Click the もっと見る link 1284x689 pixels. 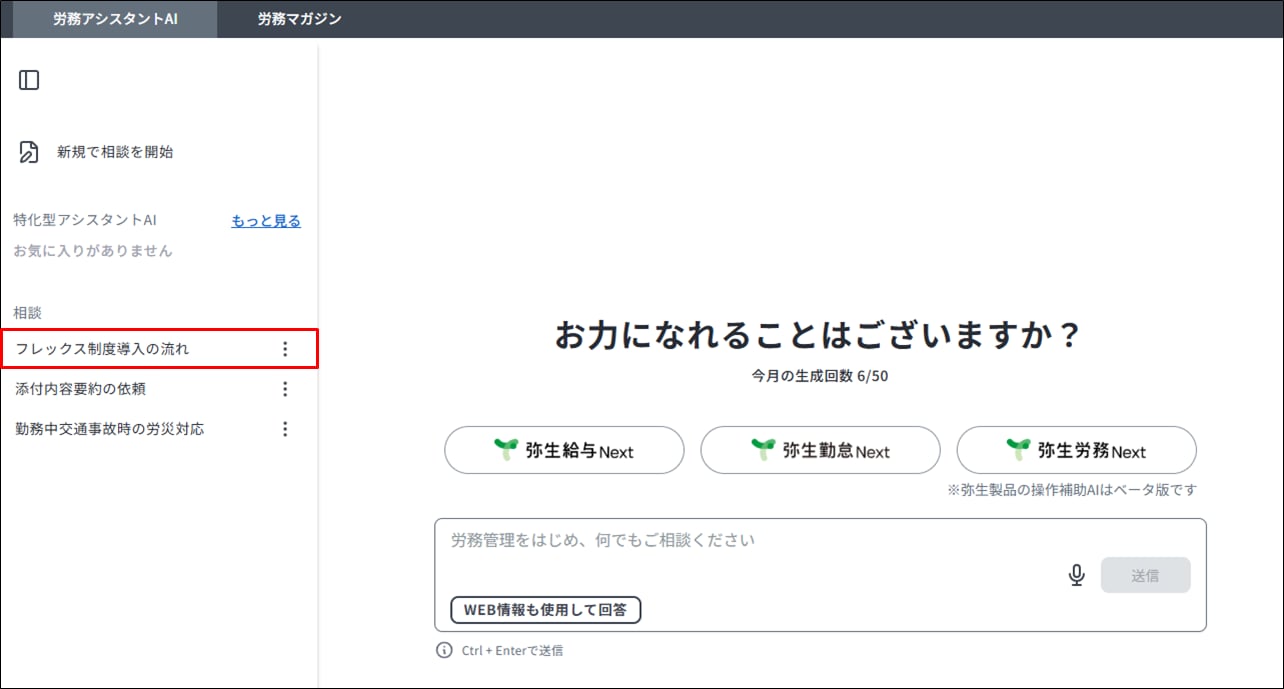point(266,221)
